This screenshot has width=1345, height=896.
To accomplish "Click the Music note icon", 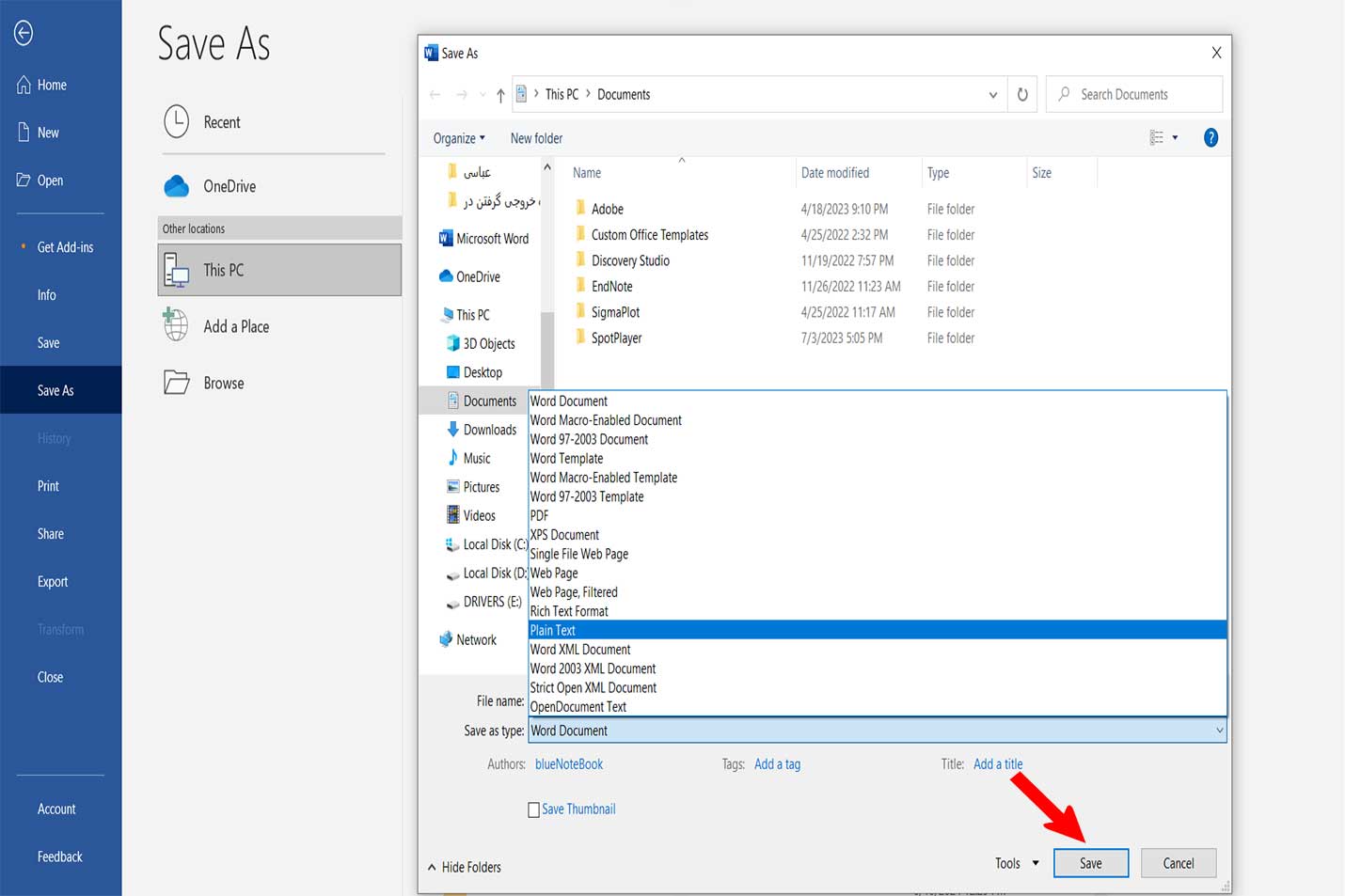I will [453, 458].
